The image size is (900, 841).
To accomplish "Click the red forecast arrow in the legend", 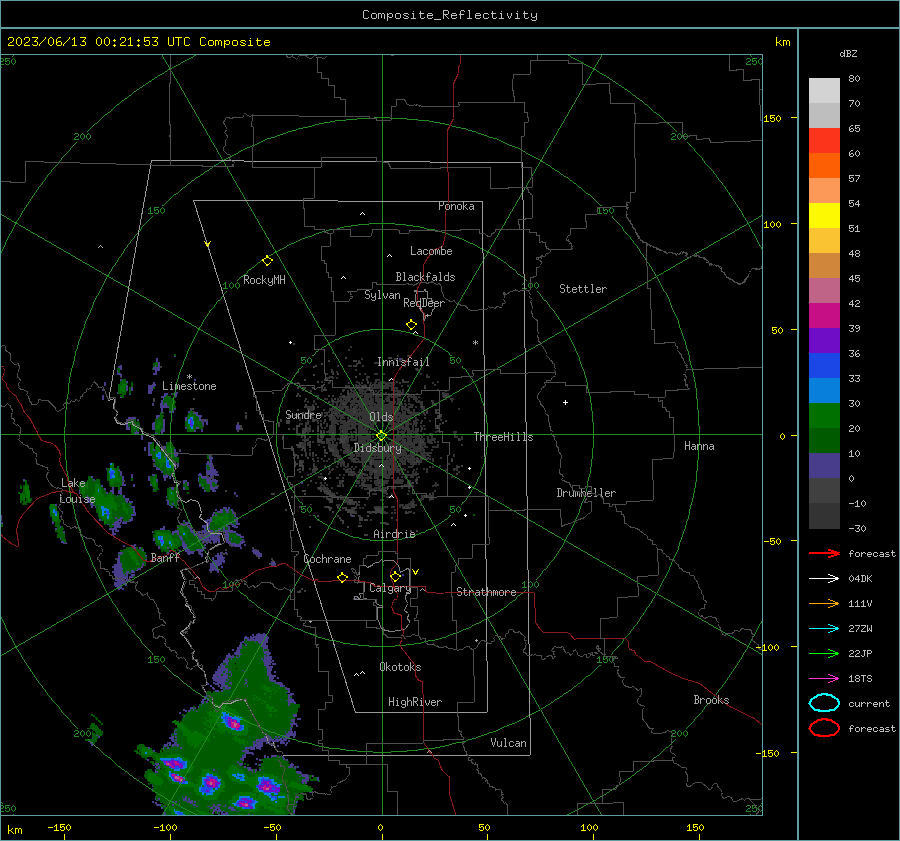I will [x=824, y=553].
